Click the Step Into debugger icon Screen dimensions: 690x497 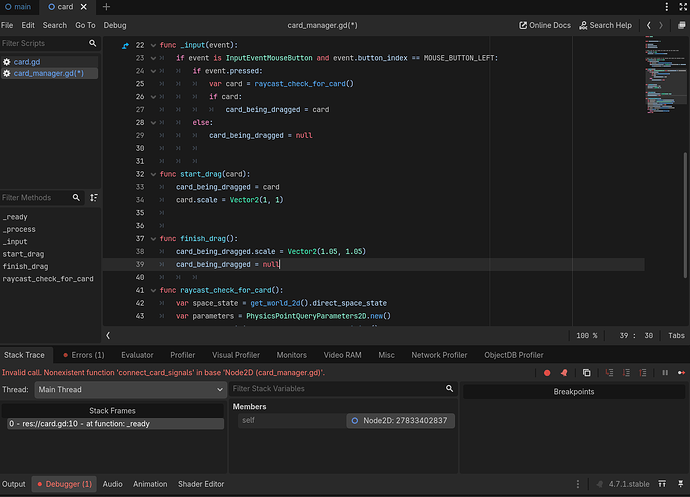click(x=609, y=373)
